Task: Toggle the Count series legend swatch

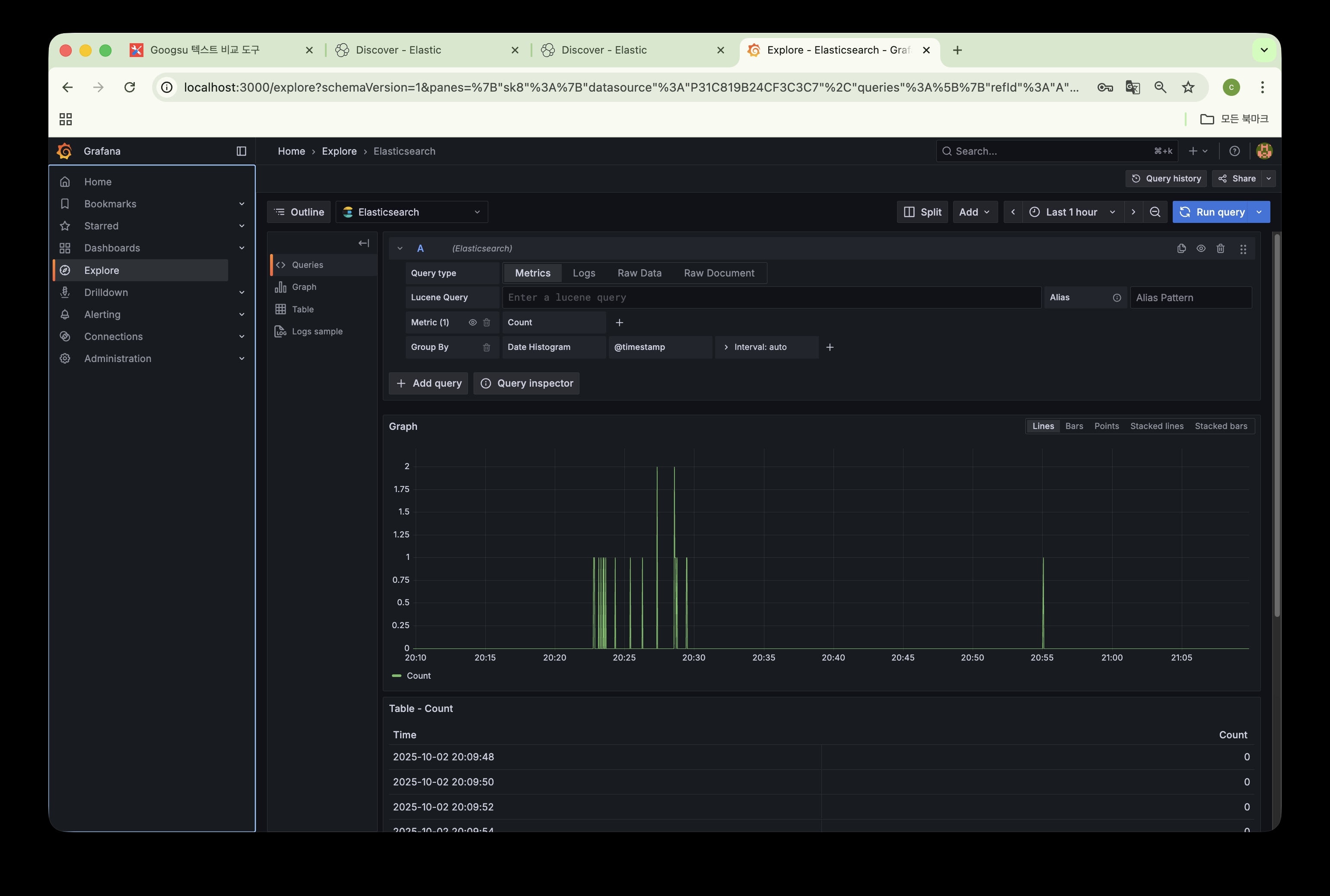Action: (x=397, y=676)
